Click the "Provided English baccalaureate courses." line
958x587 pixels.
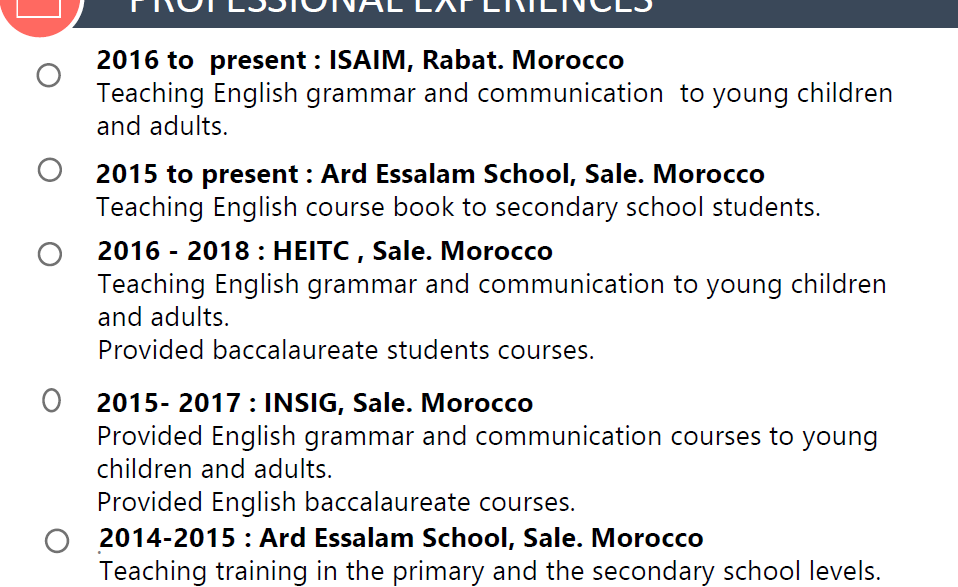(336, 501)
